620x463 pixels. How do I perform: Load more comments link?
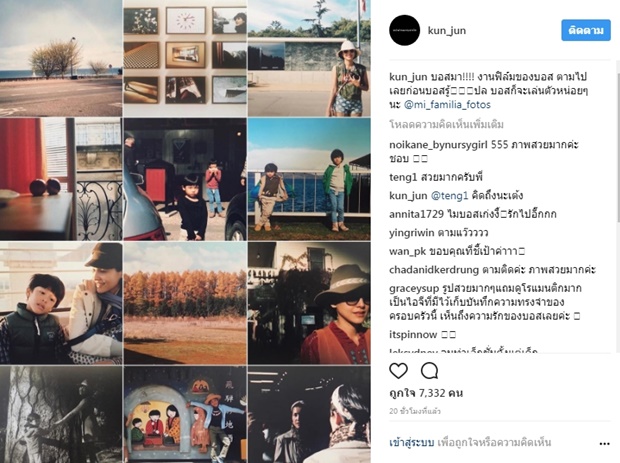[446, 125]
